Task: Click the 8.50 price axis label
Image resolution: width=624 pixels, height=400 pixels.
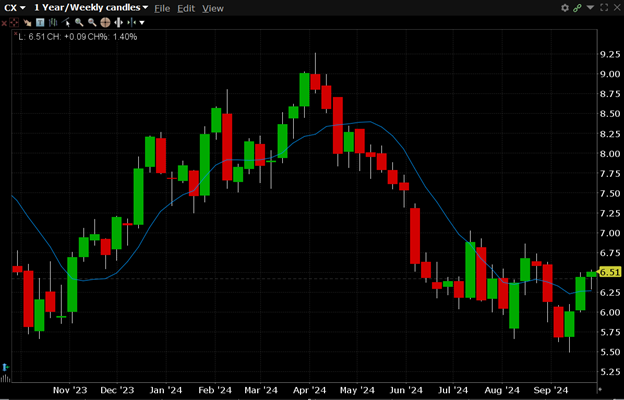Action: point(610,114)
